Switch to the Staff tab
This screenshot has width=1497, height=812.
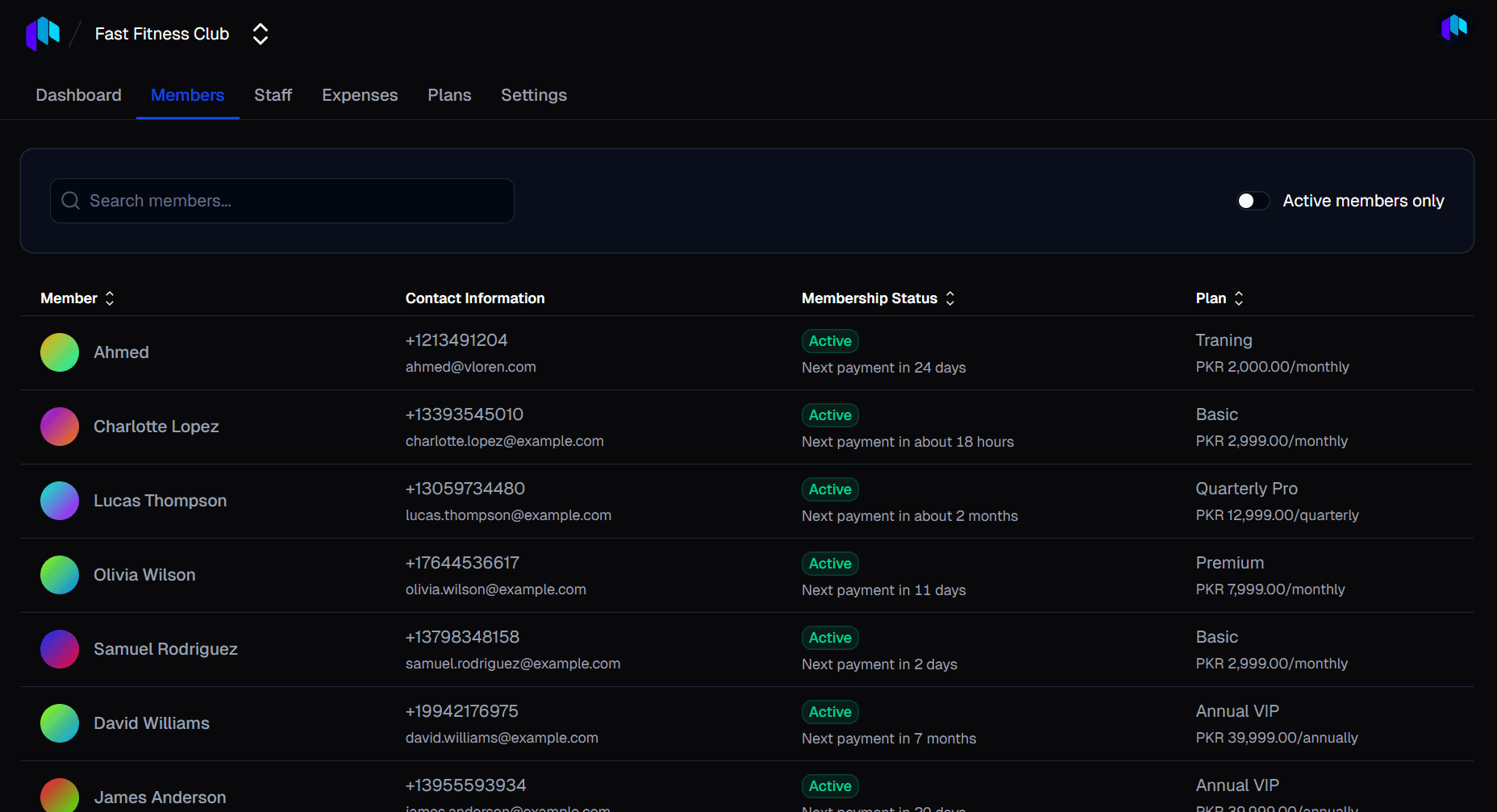click(x=273, y=95)
